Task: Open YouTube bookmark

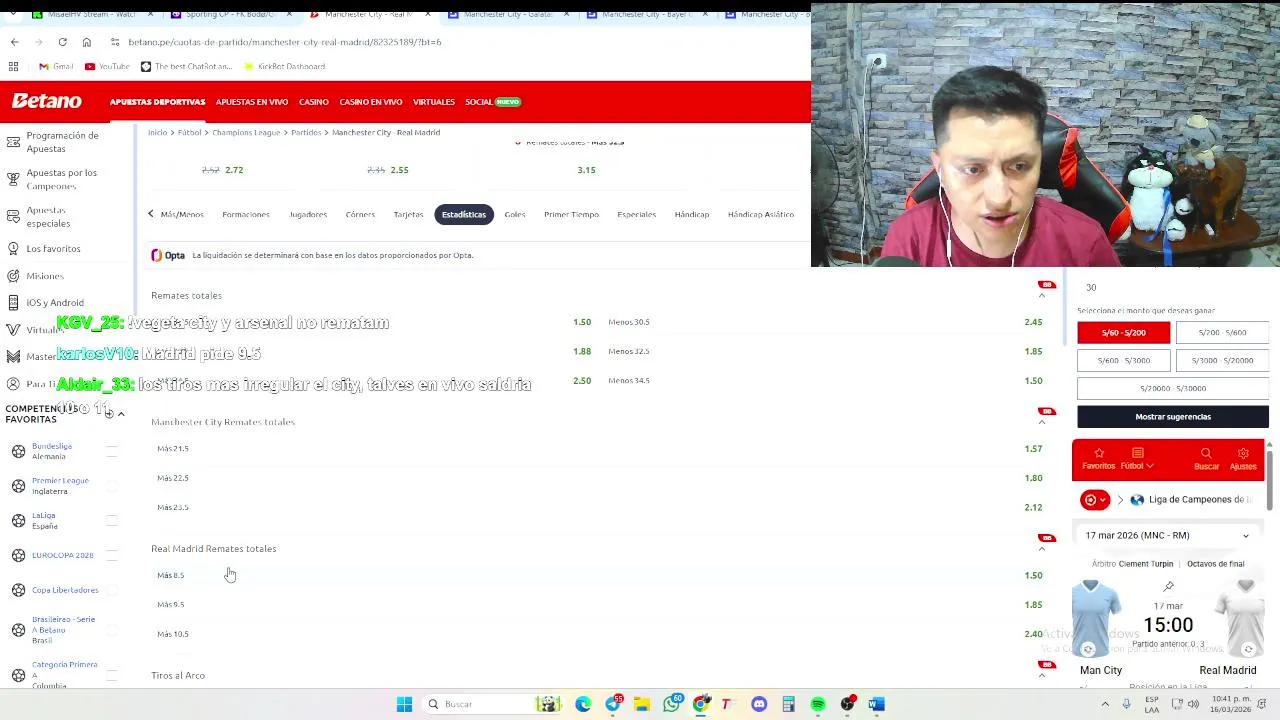Action: click(x=107, y=66)
